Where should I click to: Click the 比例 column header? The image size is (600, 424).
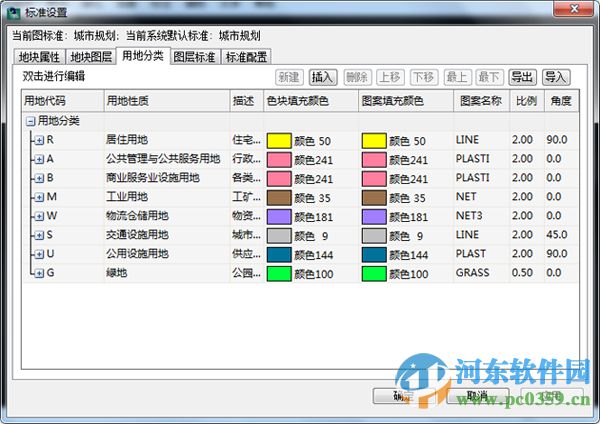[x=527, y=101]
